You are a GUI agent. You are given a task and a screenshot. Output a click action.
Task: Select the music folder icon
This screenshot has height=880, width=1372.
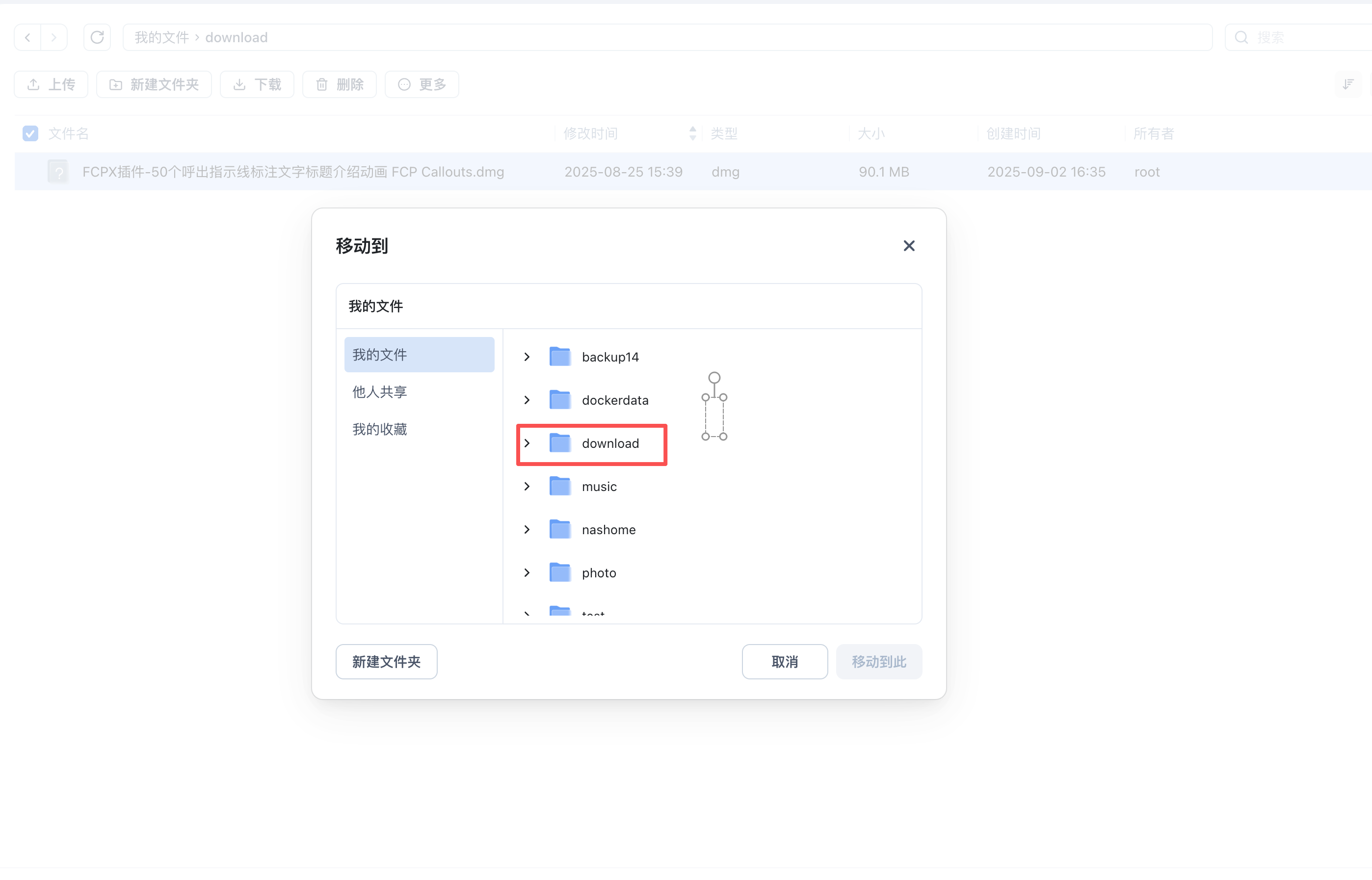(x=560, y=486)
